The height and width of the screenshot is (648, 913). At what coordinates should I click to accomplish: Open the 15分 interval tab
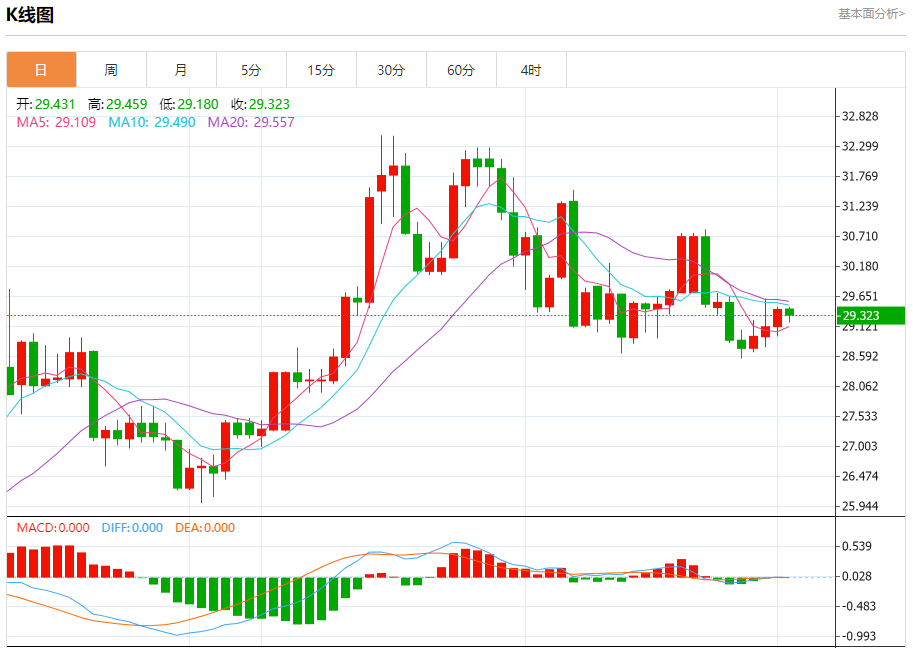tap(321, 70)
